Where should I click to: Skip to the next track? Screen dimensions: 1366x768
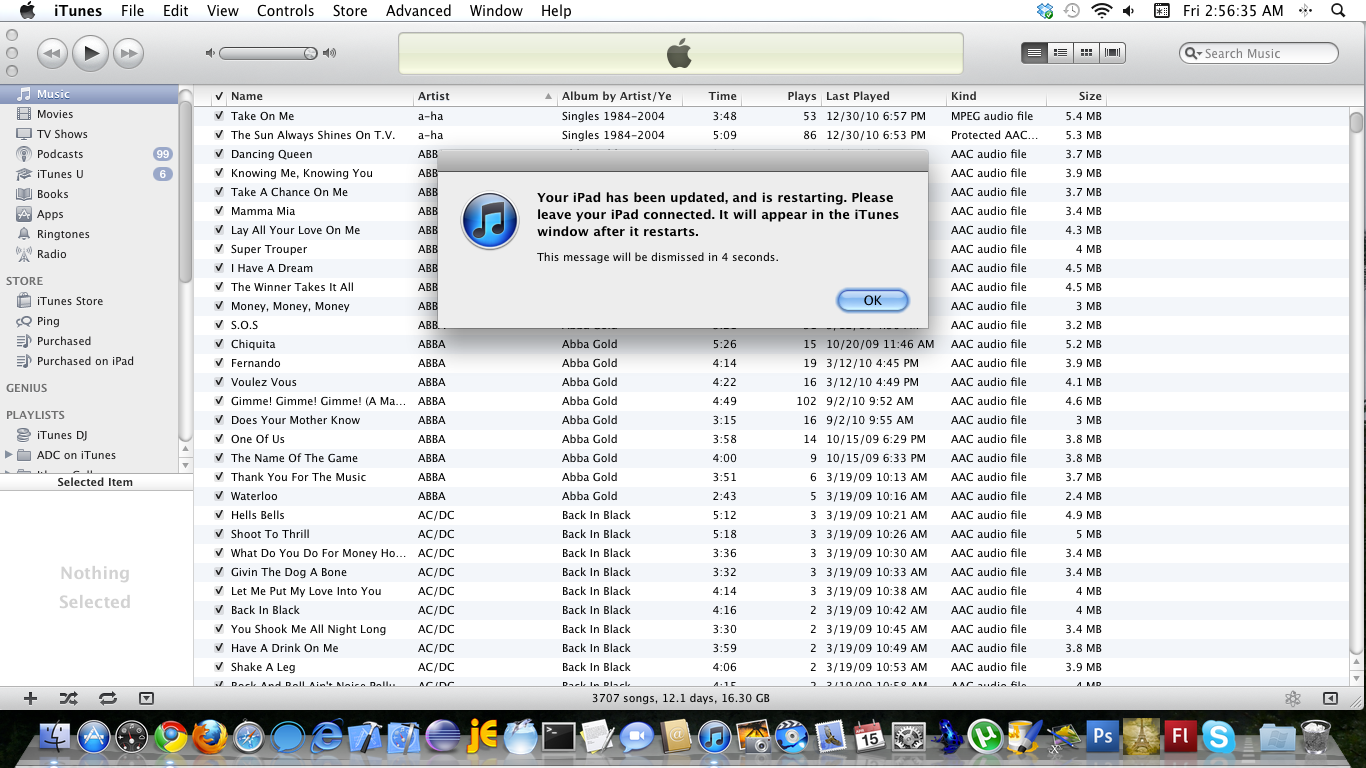[128, 53]
